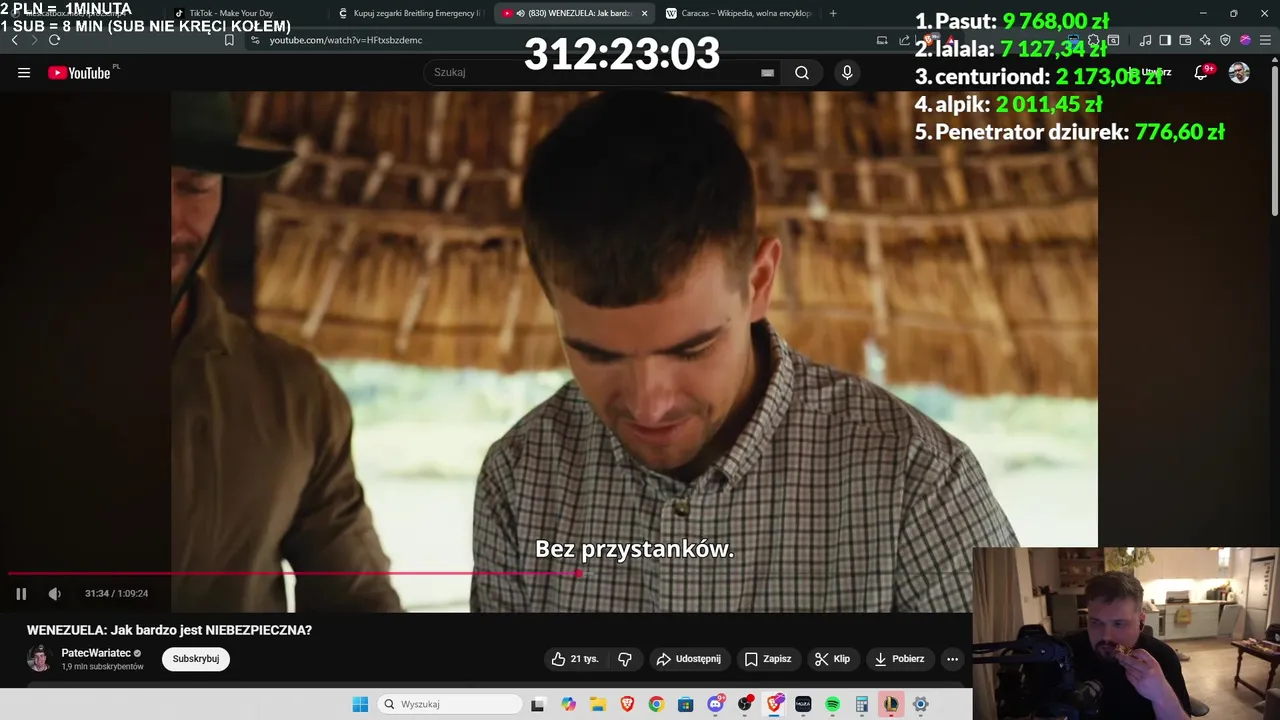Image resolution: width=1280 pixels, height=720 pixels.
Task: Click the Udostępnij share button
Action: pyautogui.click(x=688, y=659)
